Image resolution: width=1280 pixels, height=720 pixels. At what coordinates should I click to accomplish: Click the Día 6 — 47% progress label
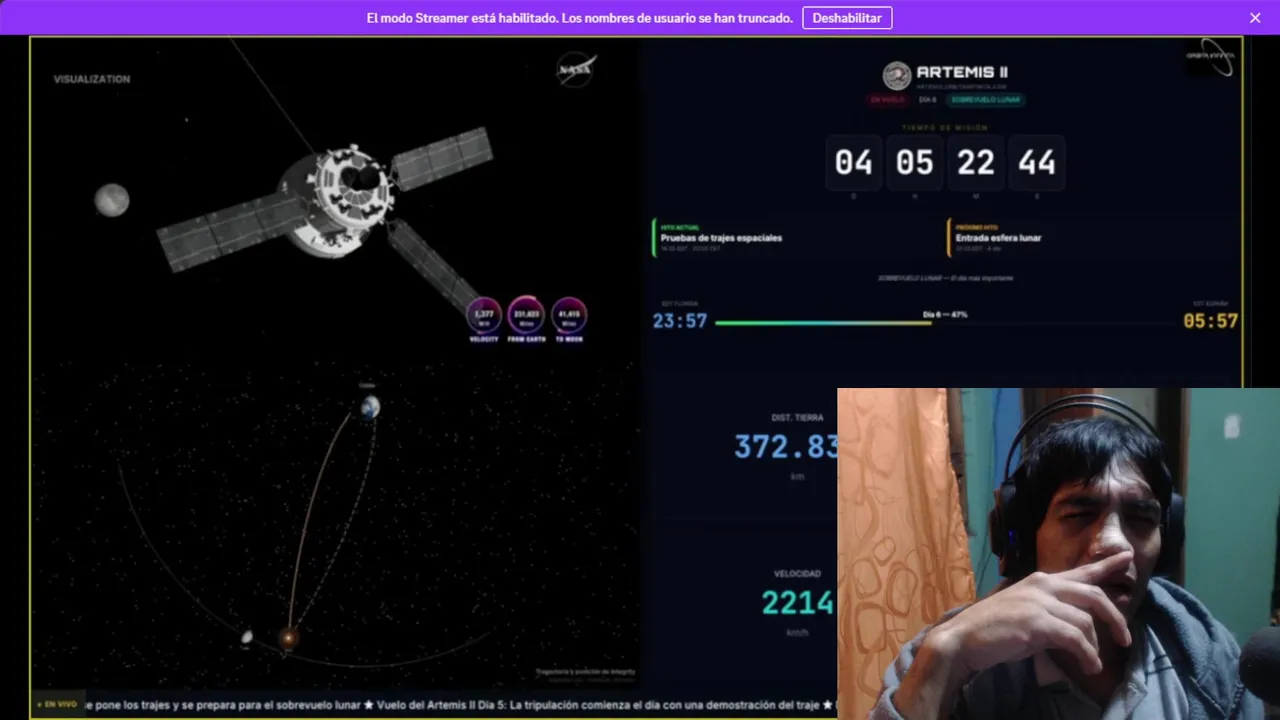tap(945, 314)
